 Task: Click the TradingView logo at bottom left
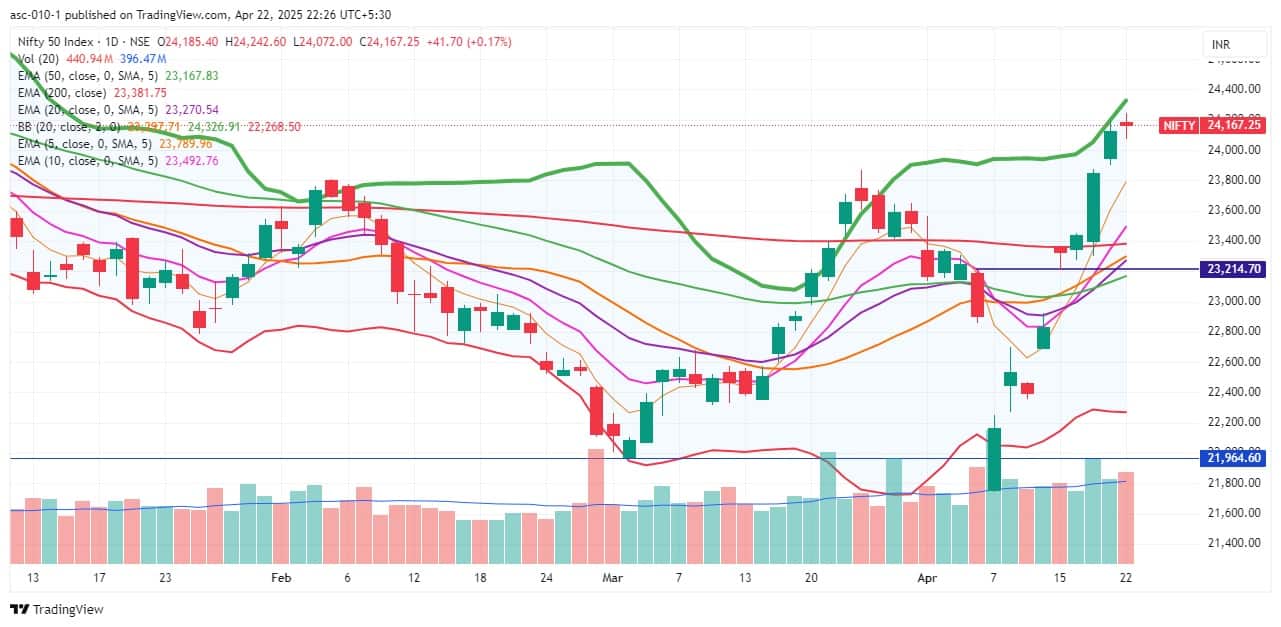(x=57, y=609)
